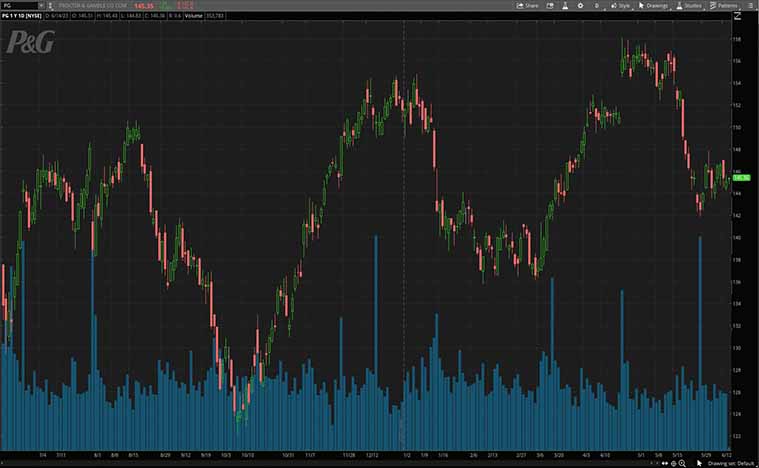This screenshot has width=759, height=468.
Task: Click the Volume label in chart header
Action: click(193, 16)
